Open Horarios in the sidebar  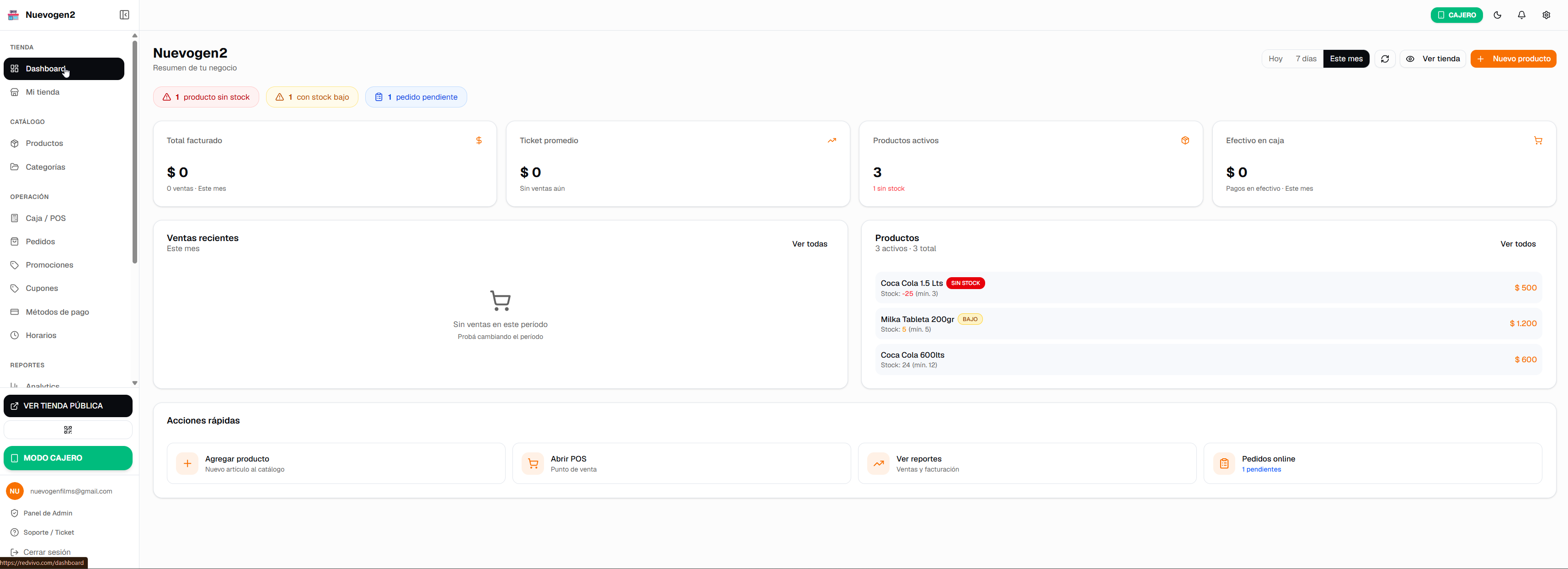coord(64,335)
